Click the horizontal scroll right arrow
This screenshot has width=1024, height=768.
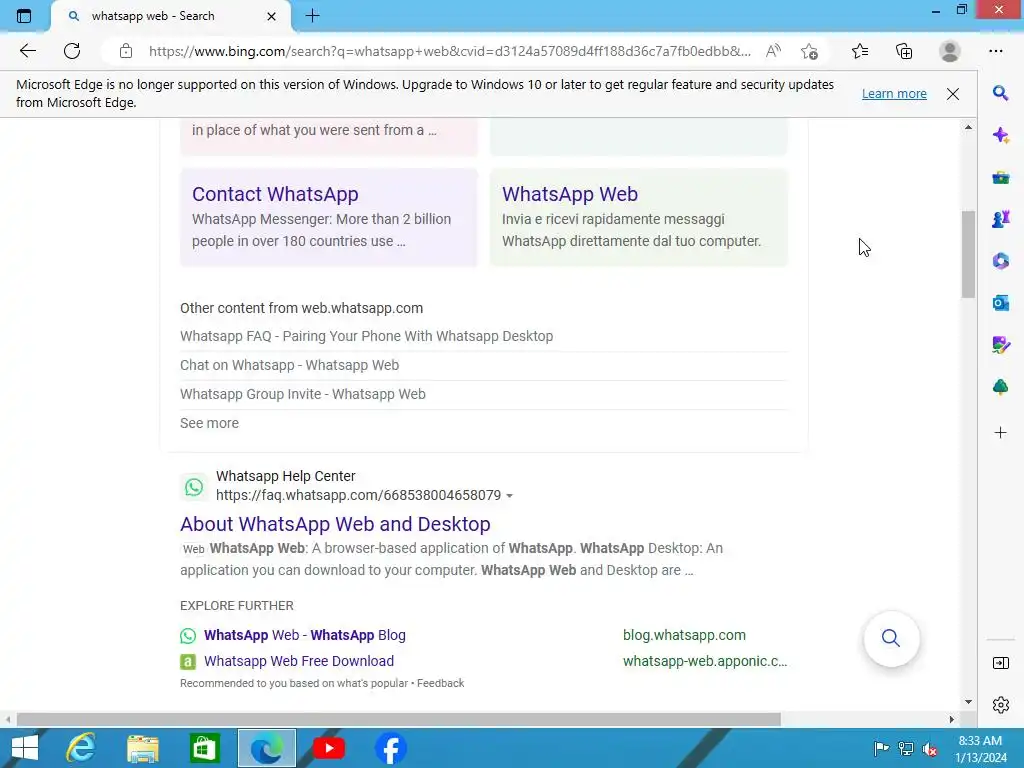952,719
